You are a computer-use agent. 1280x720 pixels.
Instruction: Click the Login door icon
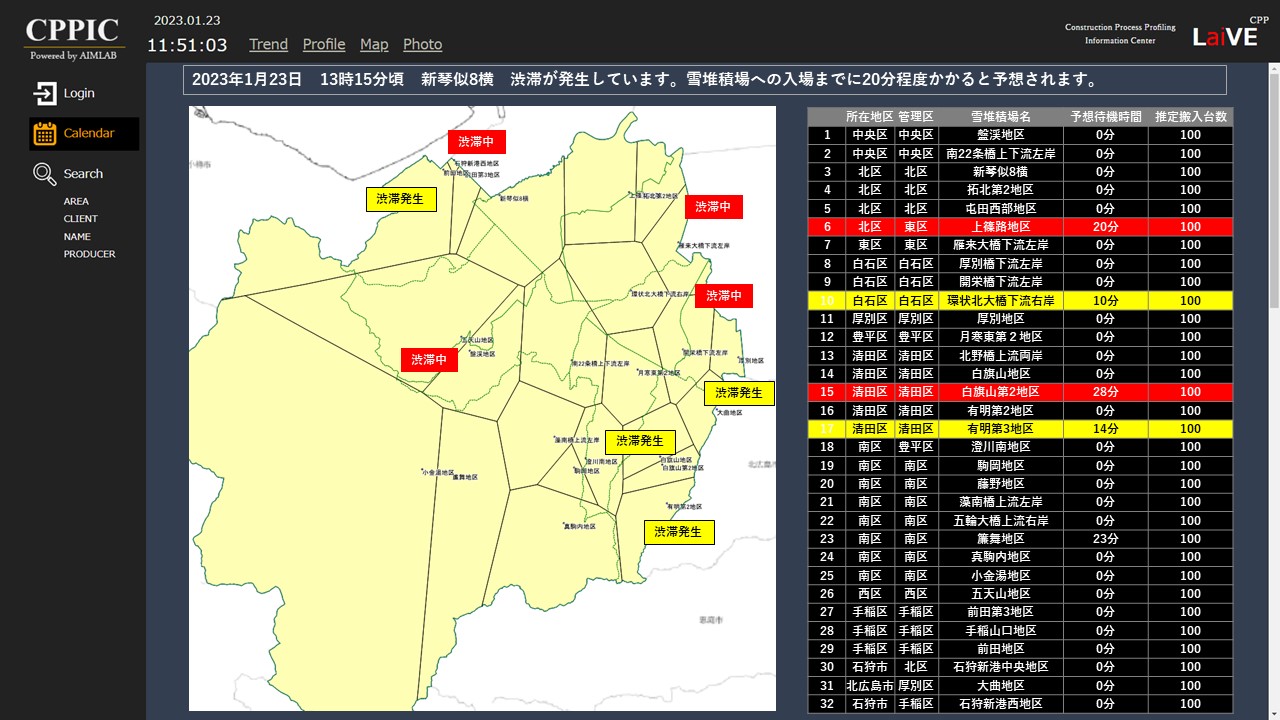coord(45,93)
